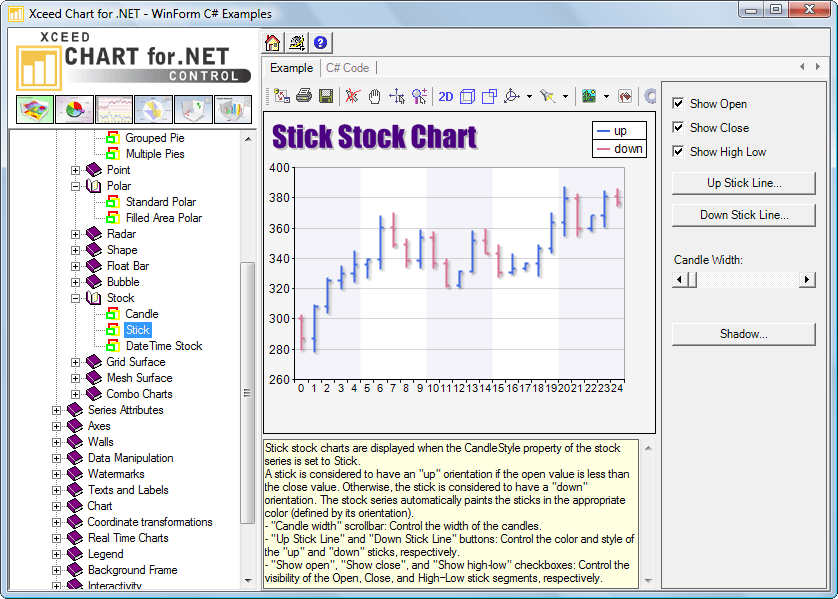This screenshot has width=838, height=599.
Task: Open the 3D surface chart gallery thumbnail
Action: click(x=35, y=110)
